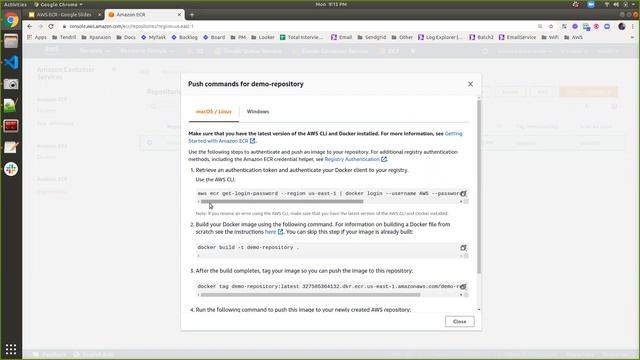Image resolution: width=640 pixels, height=360 pixels.
Task: Copy the docker build command
Action: click(x=463, y=248)
